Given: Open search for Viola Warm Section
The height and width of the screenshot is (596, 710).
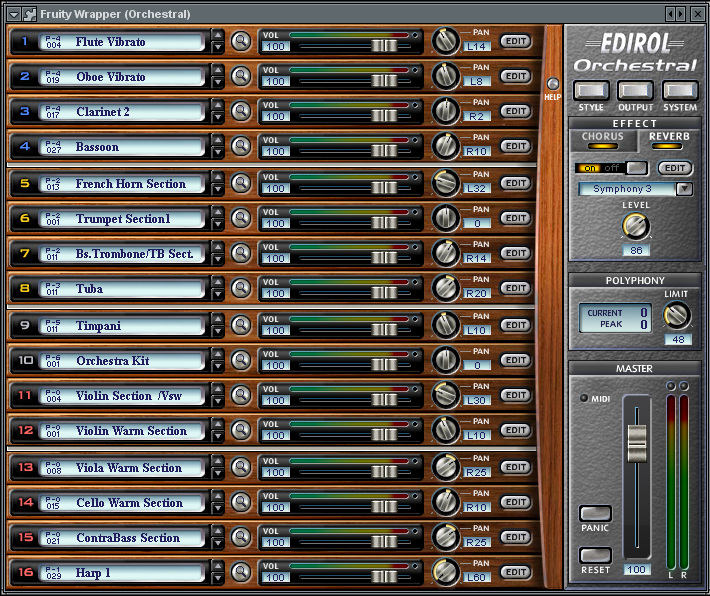Looking at the screenshot, I should 241,466.
